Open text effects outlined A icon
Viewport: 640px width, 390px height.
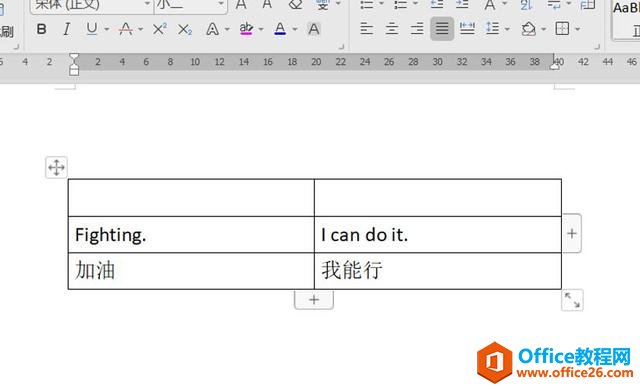[212, 29]
